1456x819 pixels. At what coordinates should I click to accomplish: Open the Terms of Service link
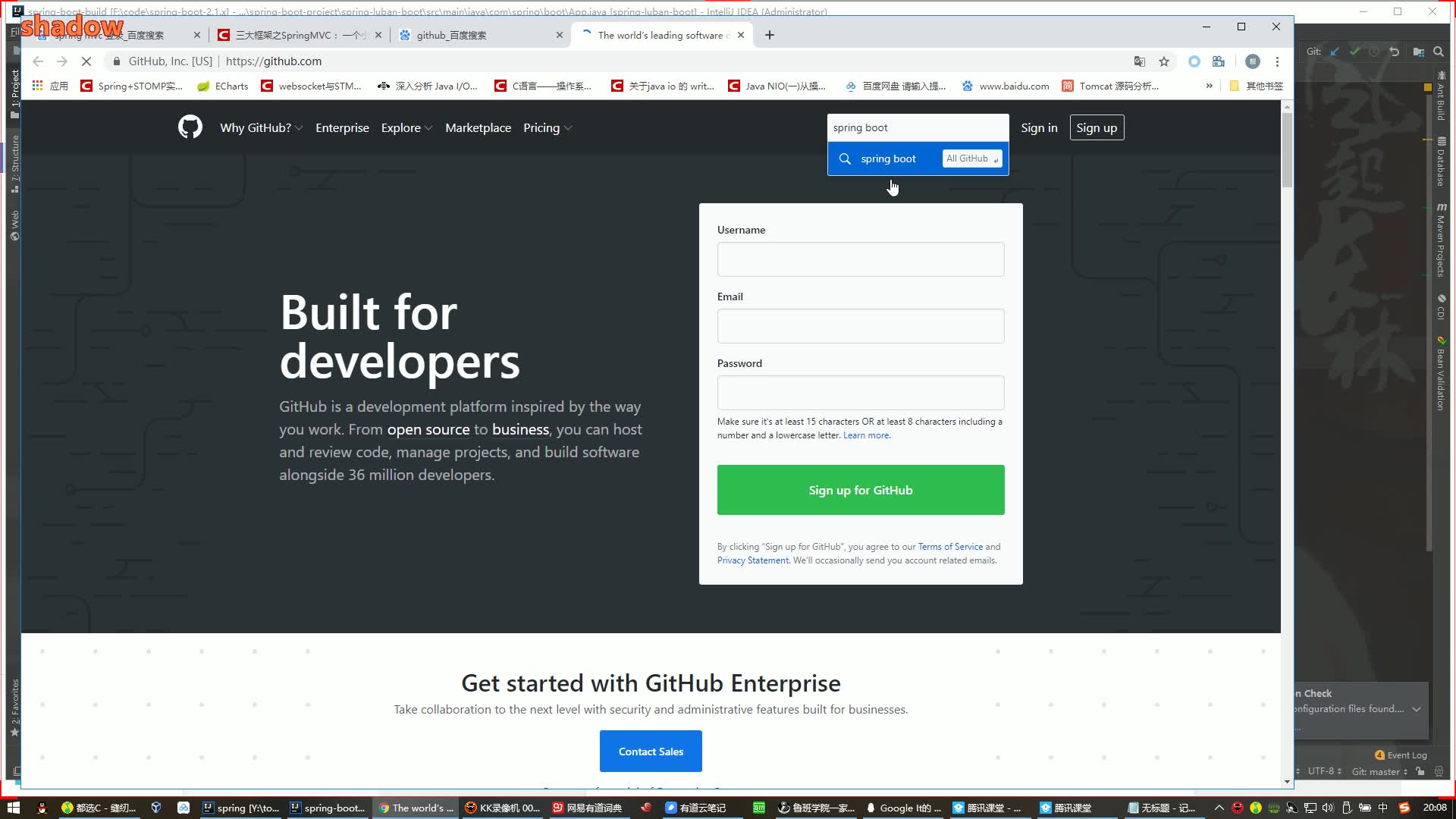pos(950,547)
